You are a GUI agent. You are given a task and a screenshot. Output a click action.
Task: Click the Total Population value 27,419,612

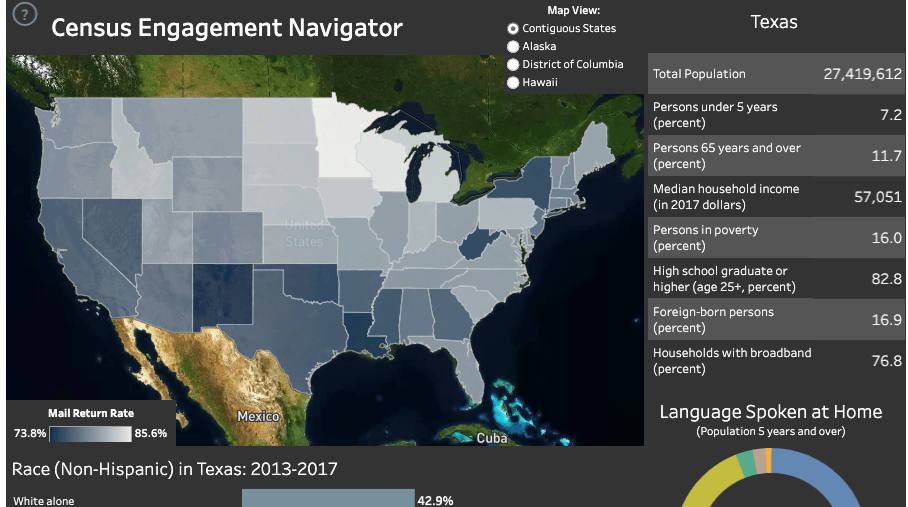[x=862, y=74]
